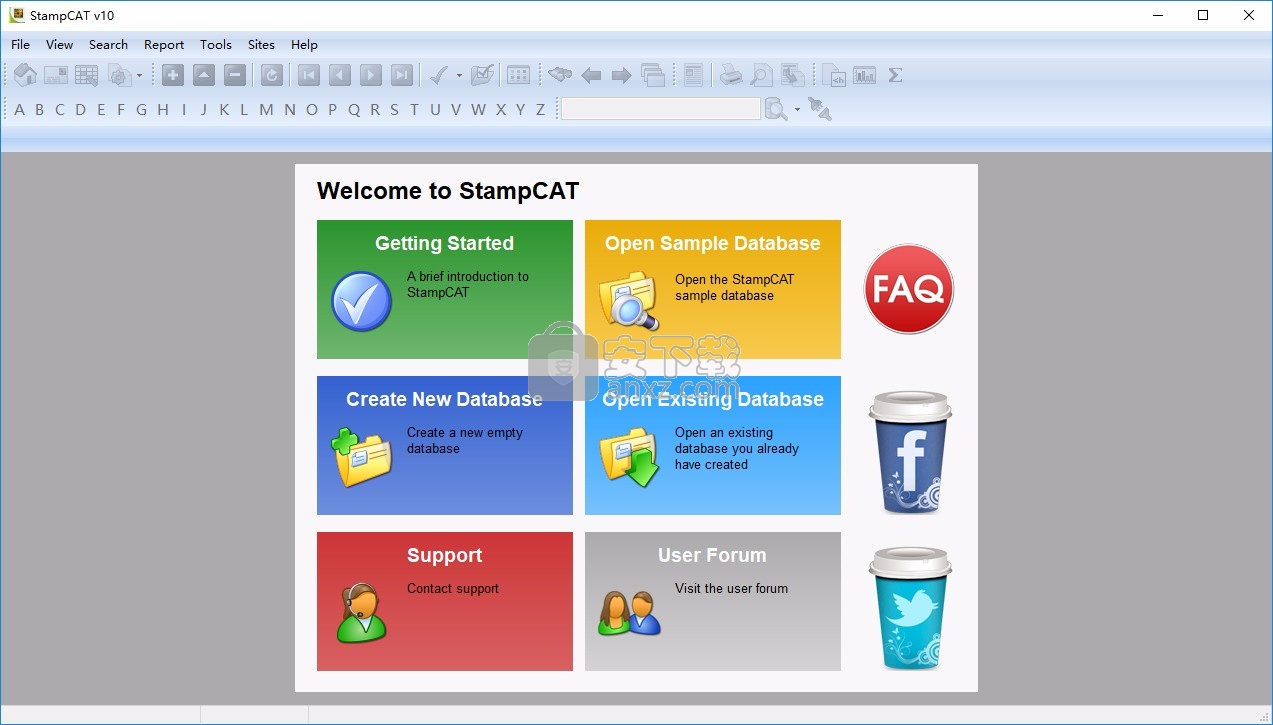The width and height of the screenshot is (1273, 725).
Task: Click the print preview magnifier icon
Action: click(x=762, y=75)
